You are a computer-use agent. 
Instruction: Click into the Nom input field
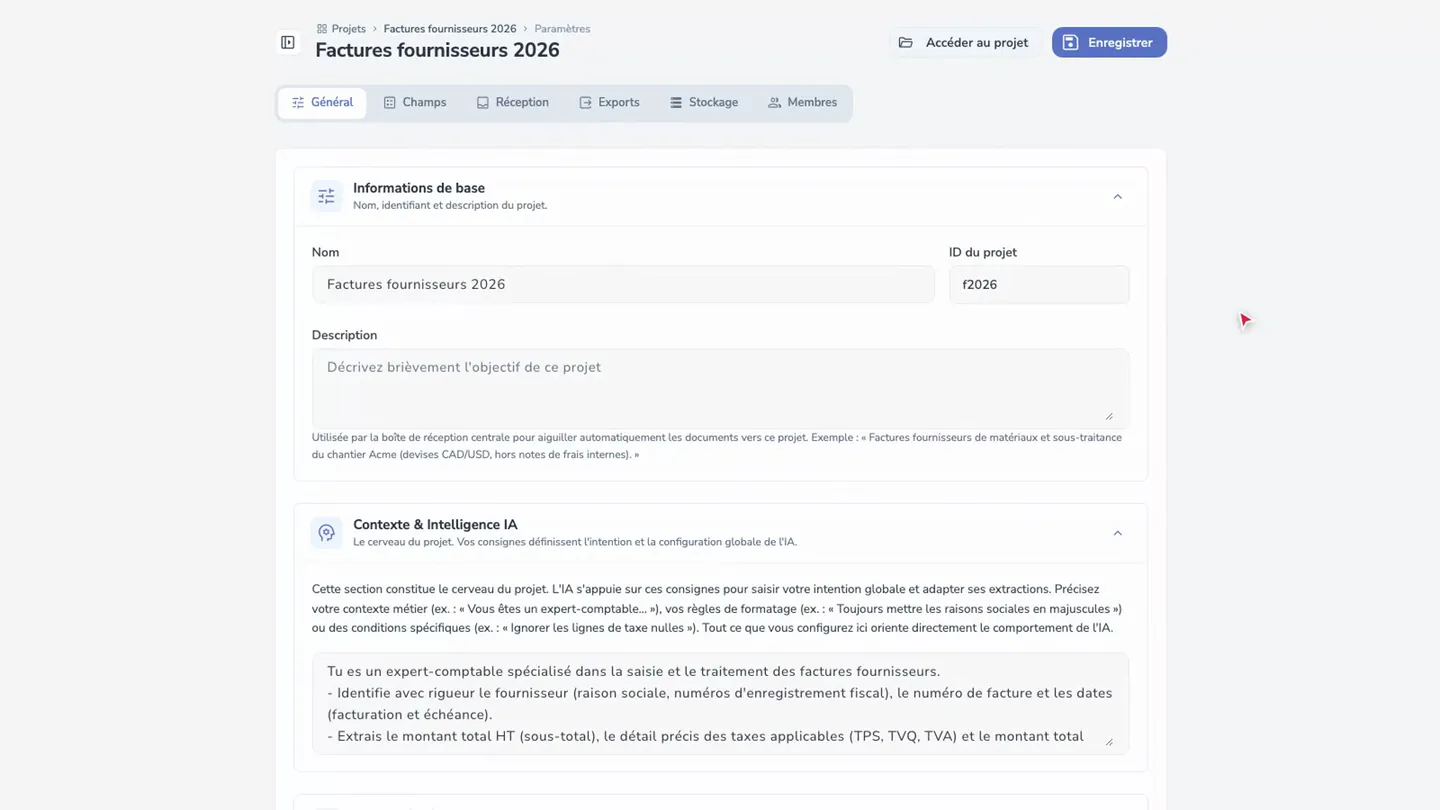pos(623,285)
